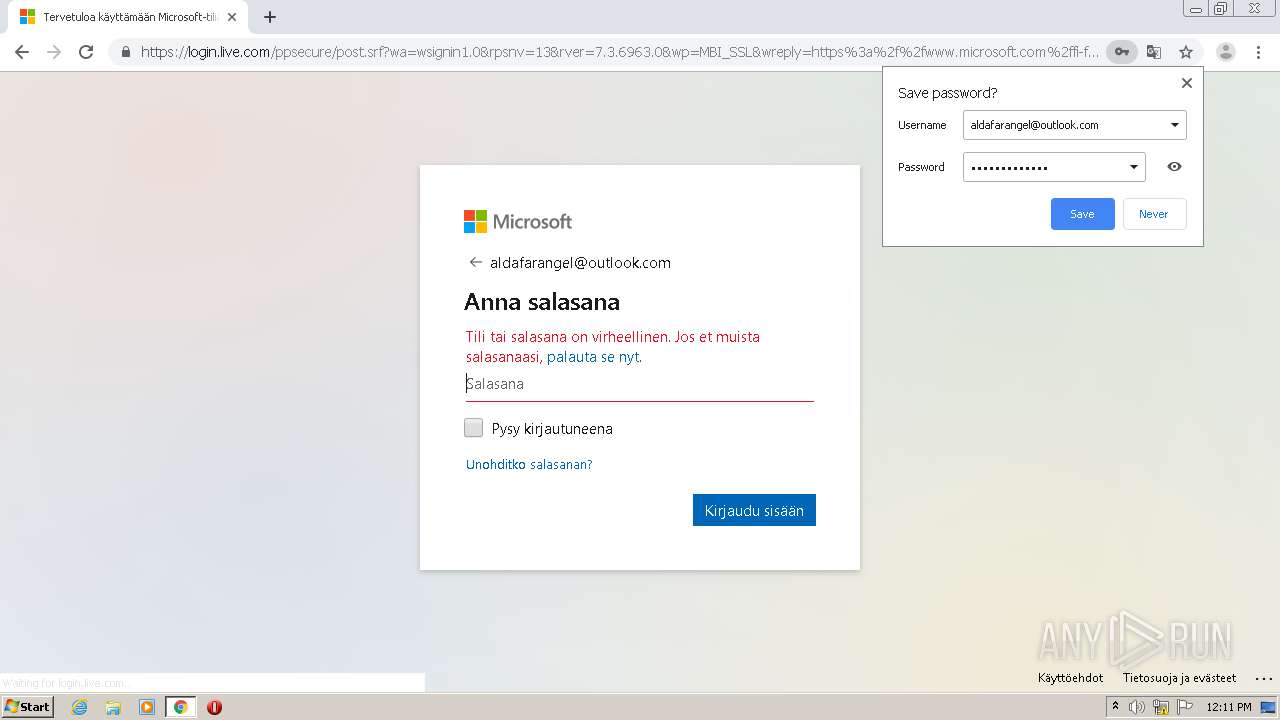The width and height of the screenshot is (1280, 720).
Task: Click the Action Center flag tray icon
Action: 1185,707
